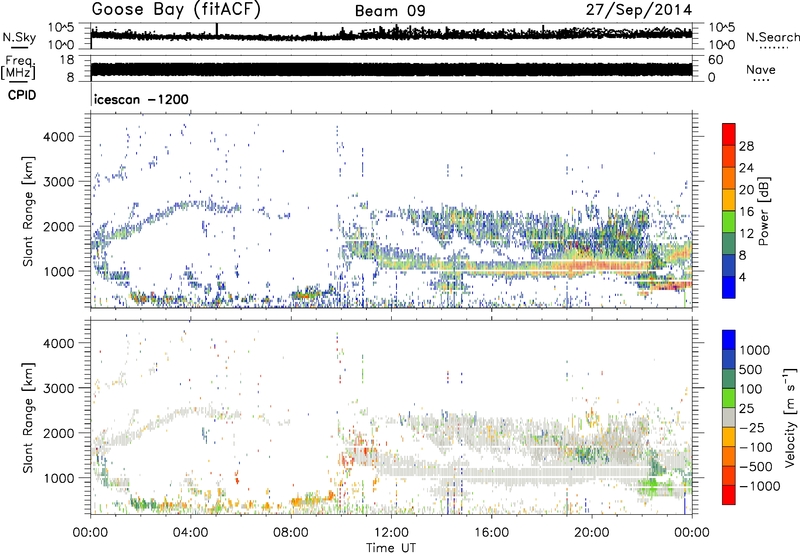
Task: Click the '-1000' velocity colorbar tick
Action: click(760, 486)
